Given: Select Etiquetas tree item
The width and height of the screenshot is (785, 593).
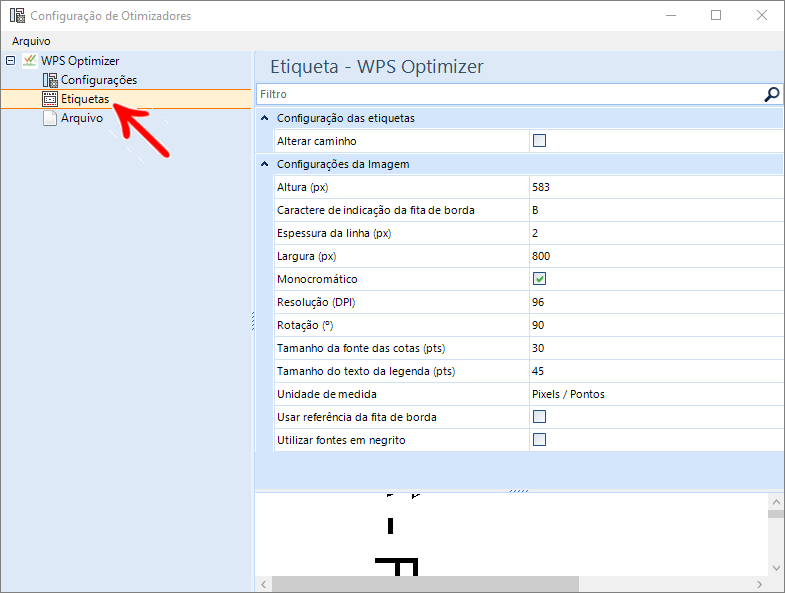Looking at the screenshot, I should (85, 99).
